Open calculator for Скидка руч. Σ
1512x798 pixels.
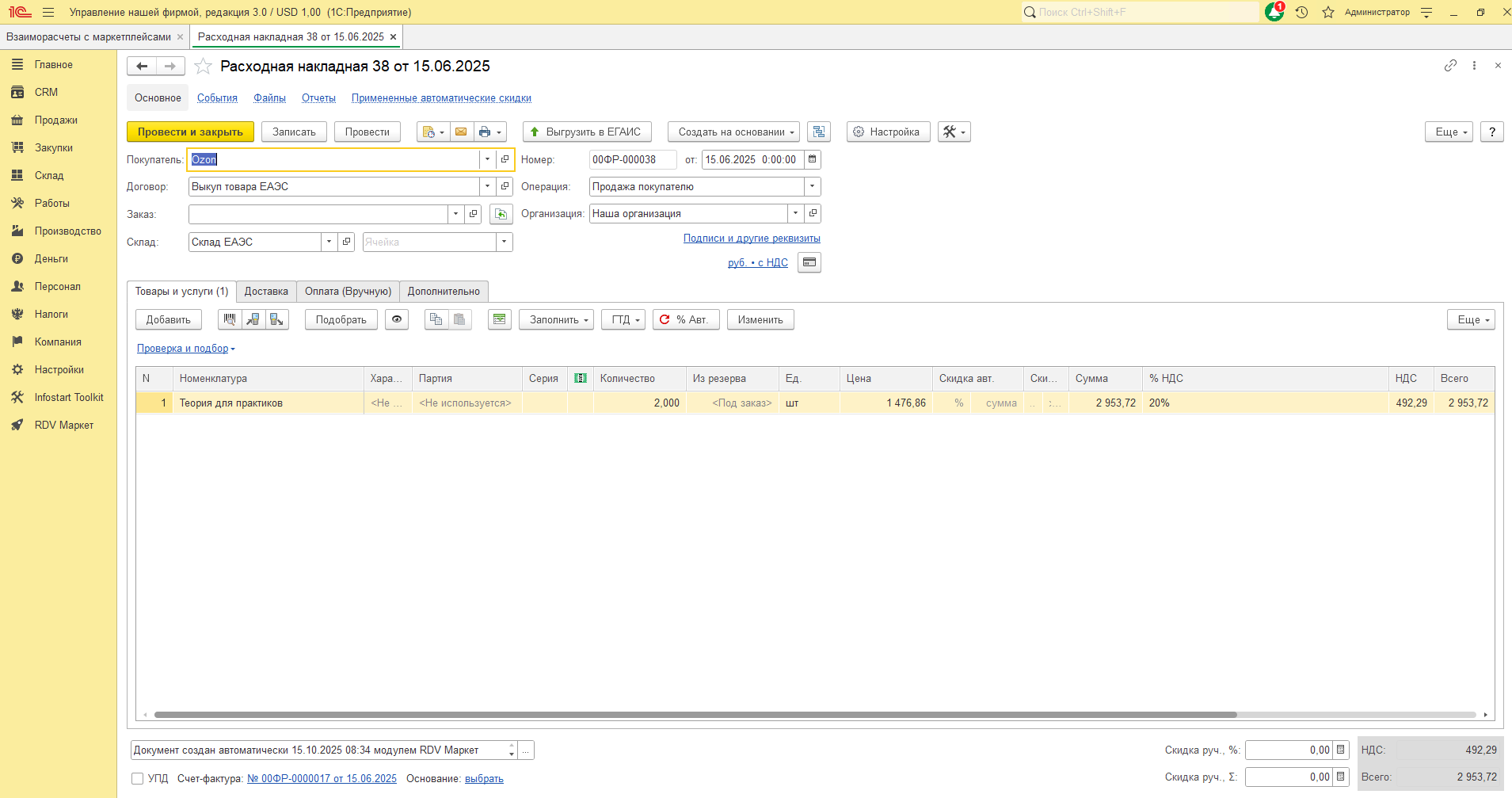[1340, 777]
